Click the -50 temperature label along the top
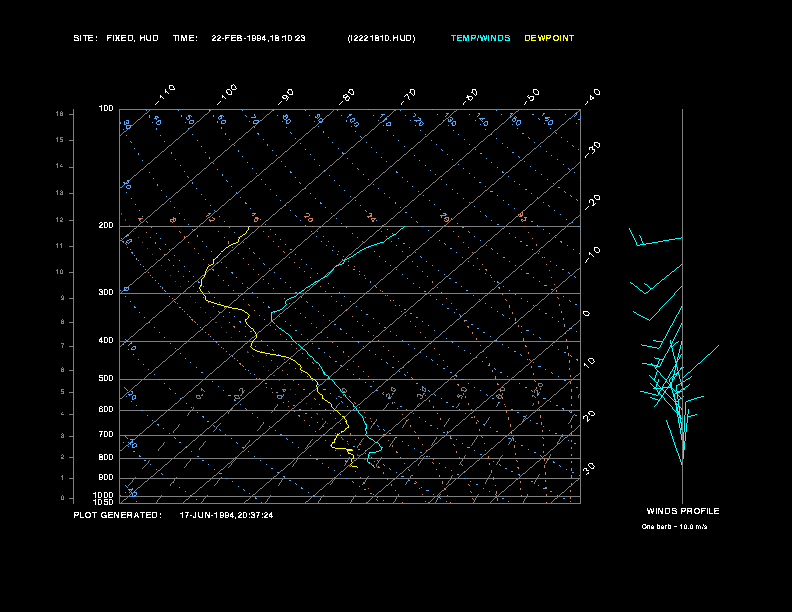This screenshot has height=612, width=792. coord(532,97)
